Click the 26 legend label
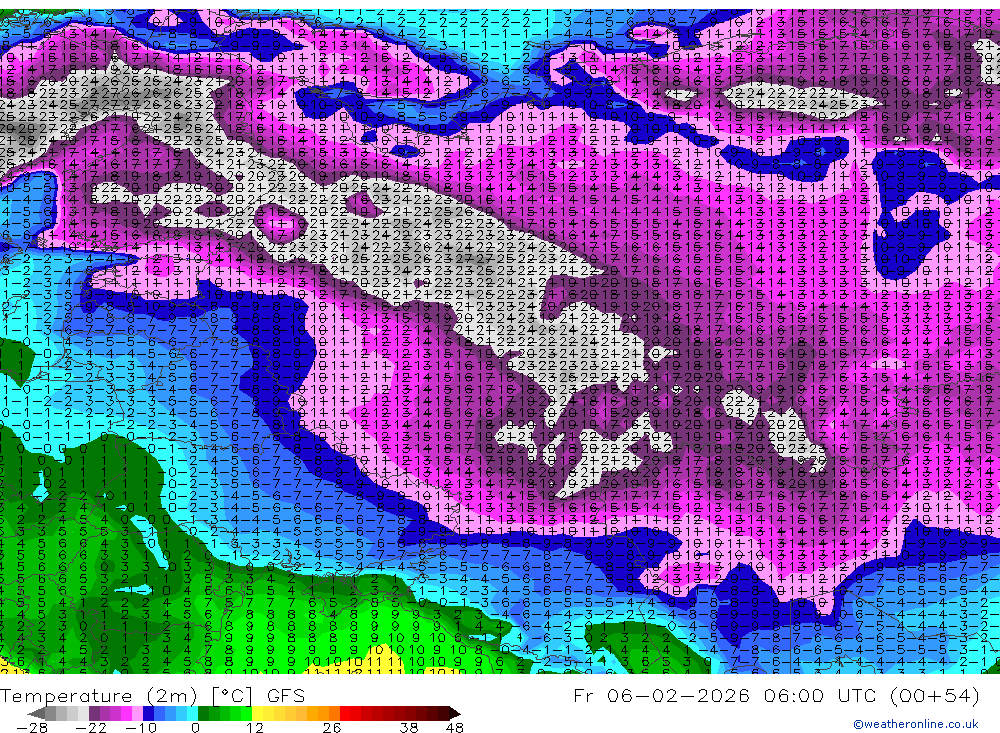 point(332,728)
